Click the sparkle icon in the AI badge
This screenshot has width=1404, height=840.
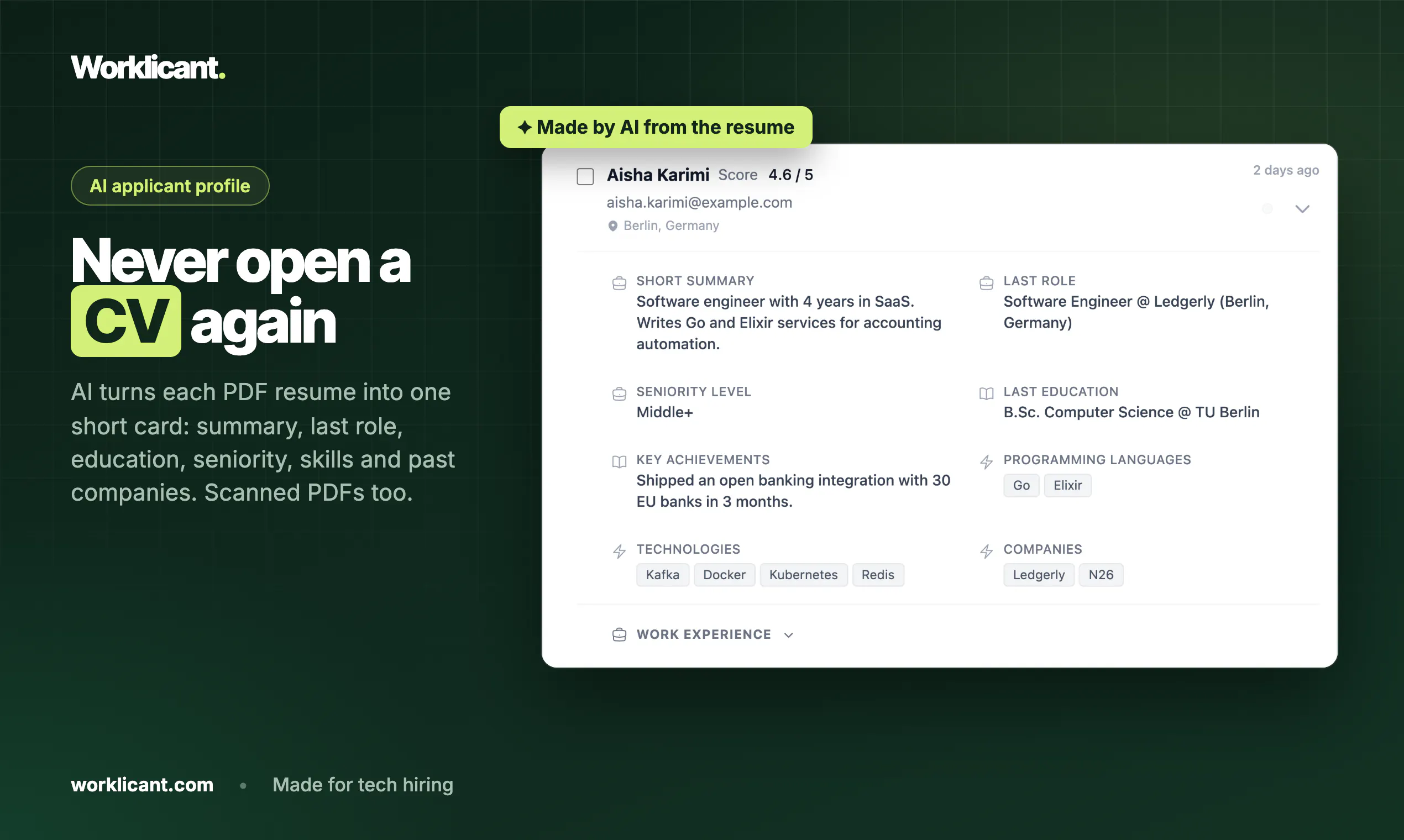click(x=524, y=127)
